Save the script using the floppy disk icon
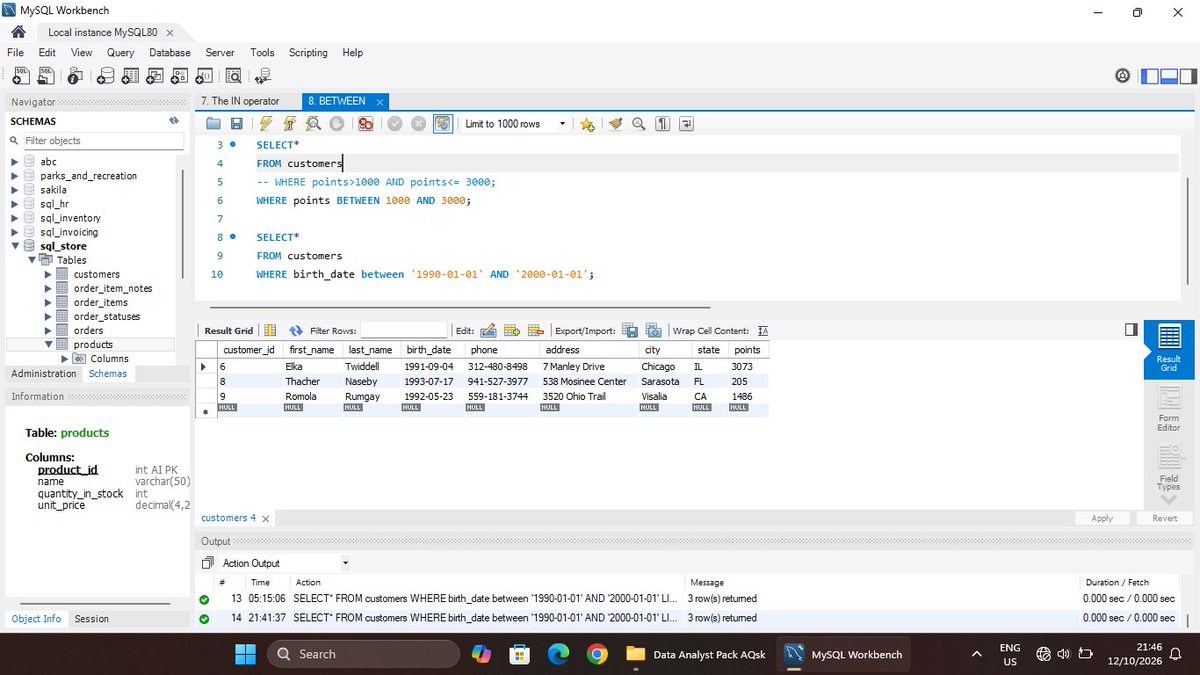Viewport: 1200px width, 675px height. (237, 124)
